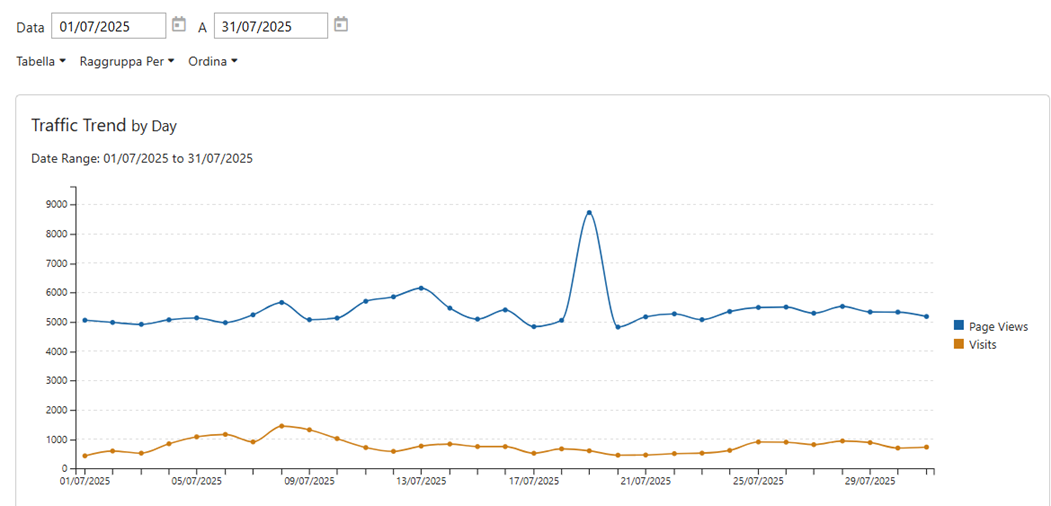Click the start date field 01/07/2025
Screen dimensions: 1051x506
(x=108, y=26)
